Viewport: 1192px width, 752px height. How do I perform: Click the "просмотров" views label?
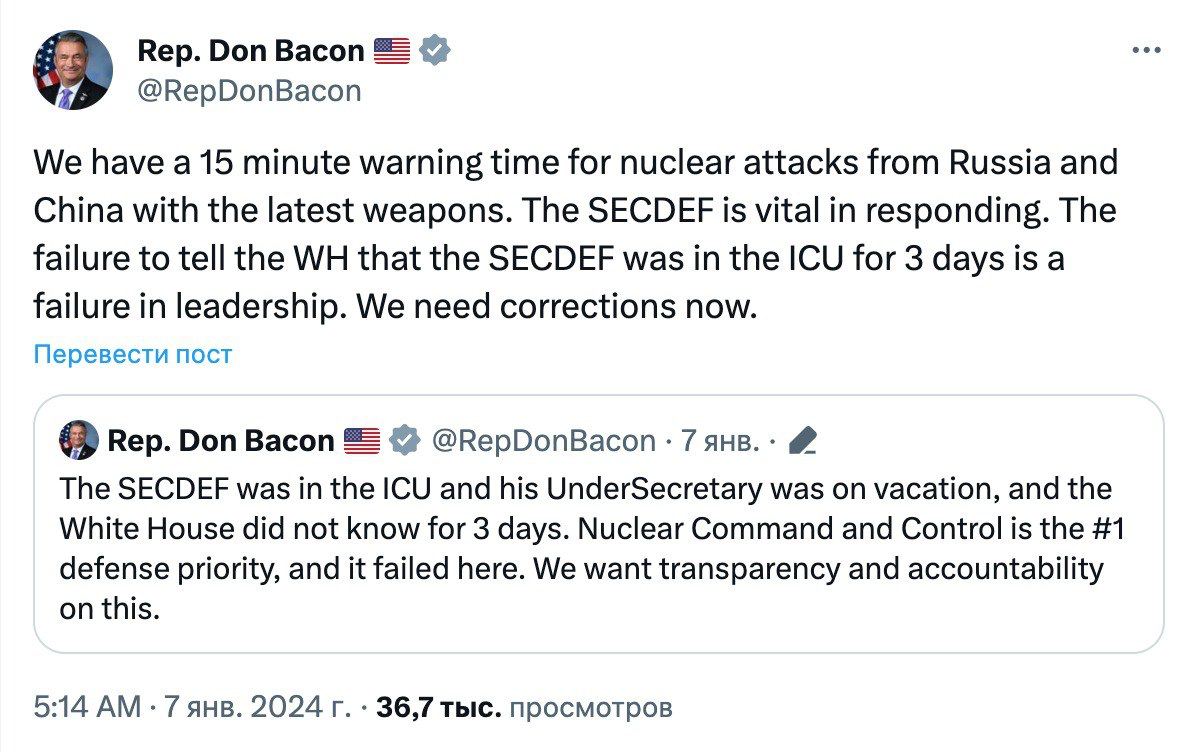591,708
